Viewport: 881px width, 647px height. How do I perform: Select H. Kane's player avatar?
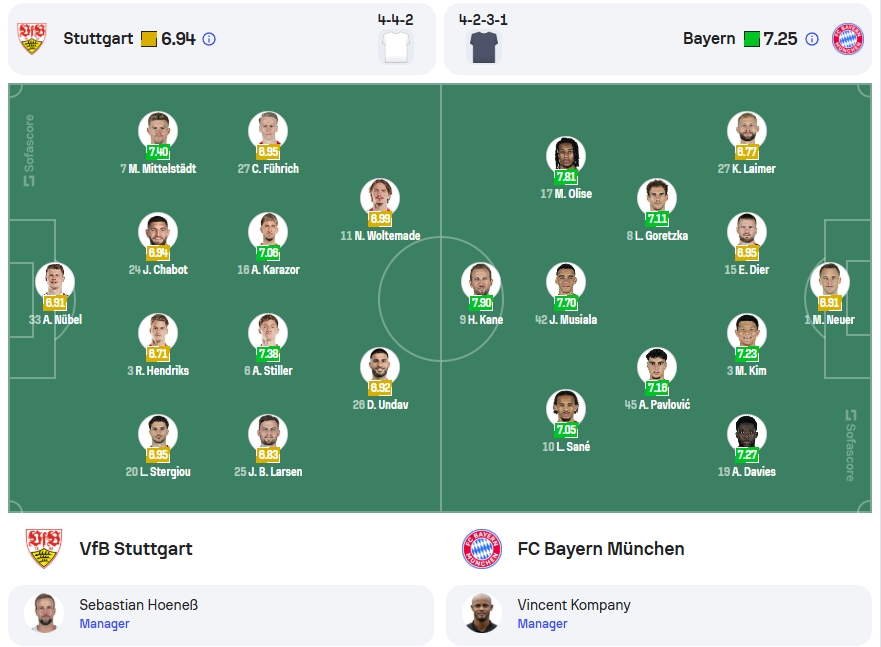(481, 281)
